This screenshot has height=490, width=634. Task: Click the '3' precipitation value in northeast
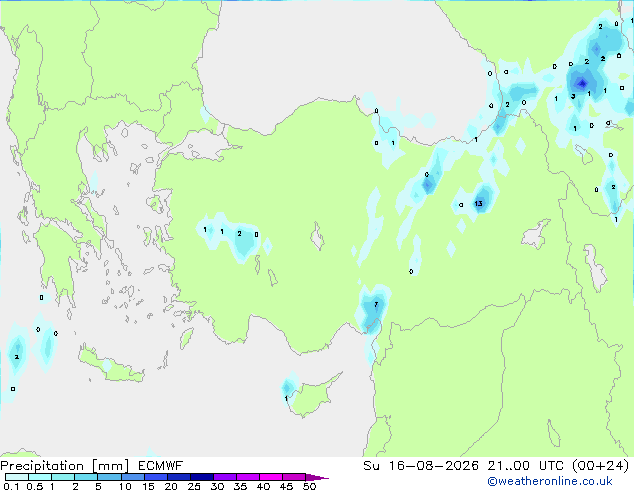(x=573, y=96)
